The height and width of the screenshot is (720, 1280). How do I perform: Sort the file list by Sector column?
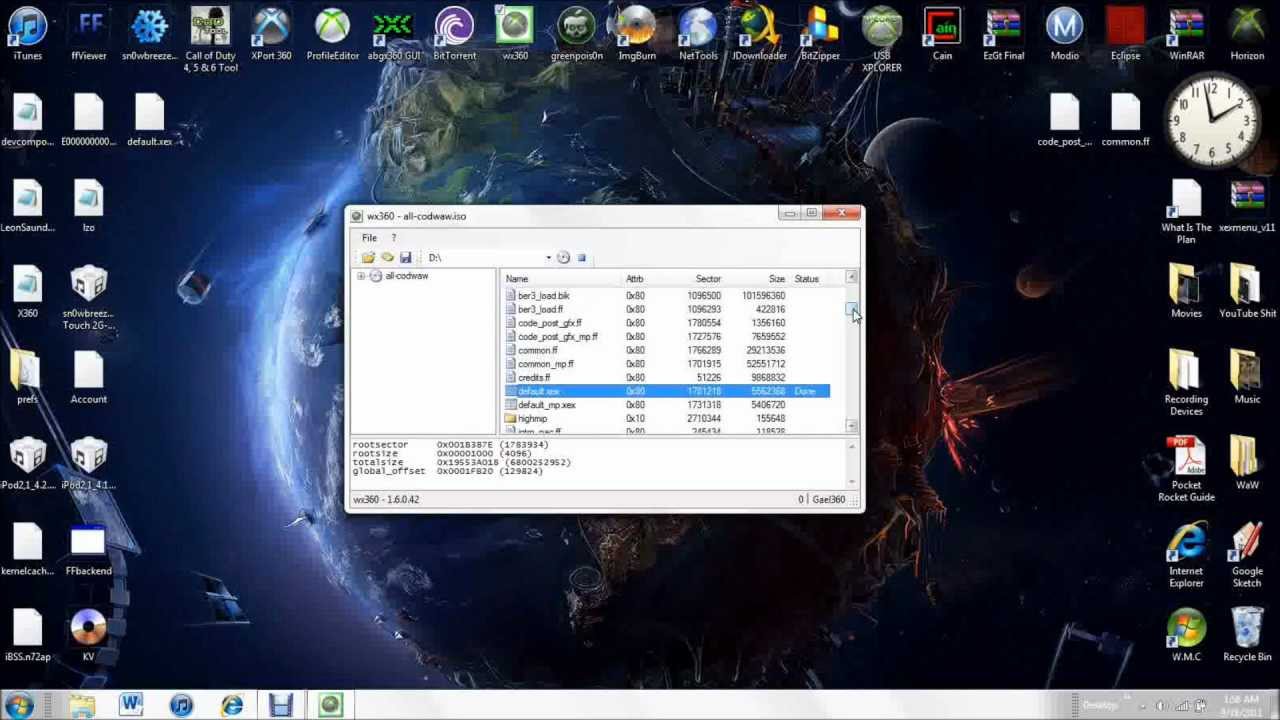pyautogui.click(x=708, y=279)
